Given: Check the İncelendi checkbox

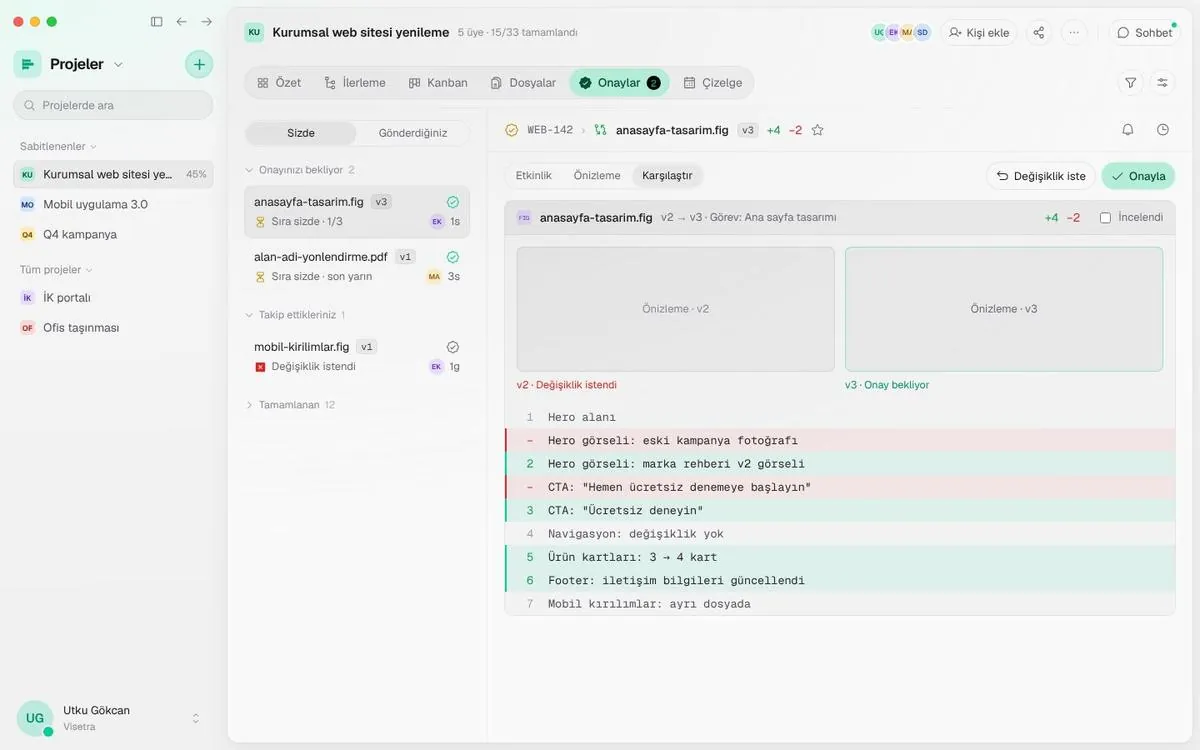Looking at the screenshot, I should click(x=1105, y=218).
